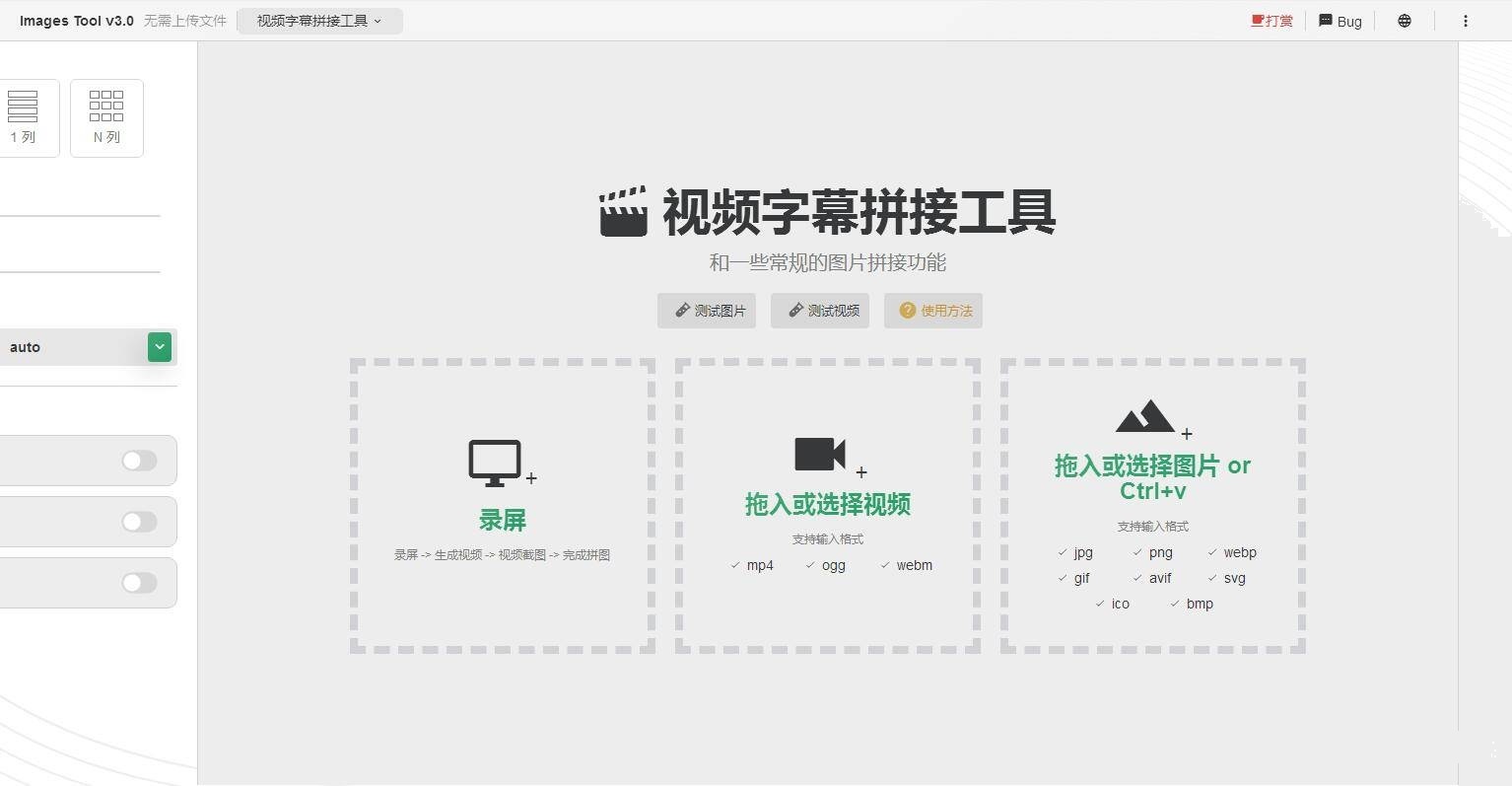
Task: Click the 录屏 screen recording drop zone
Action: pos(502,505)
